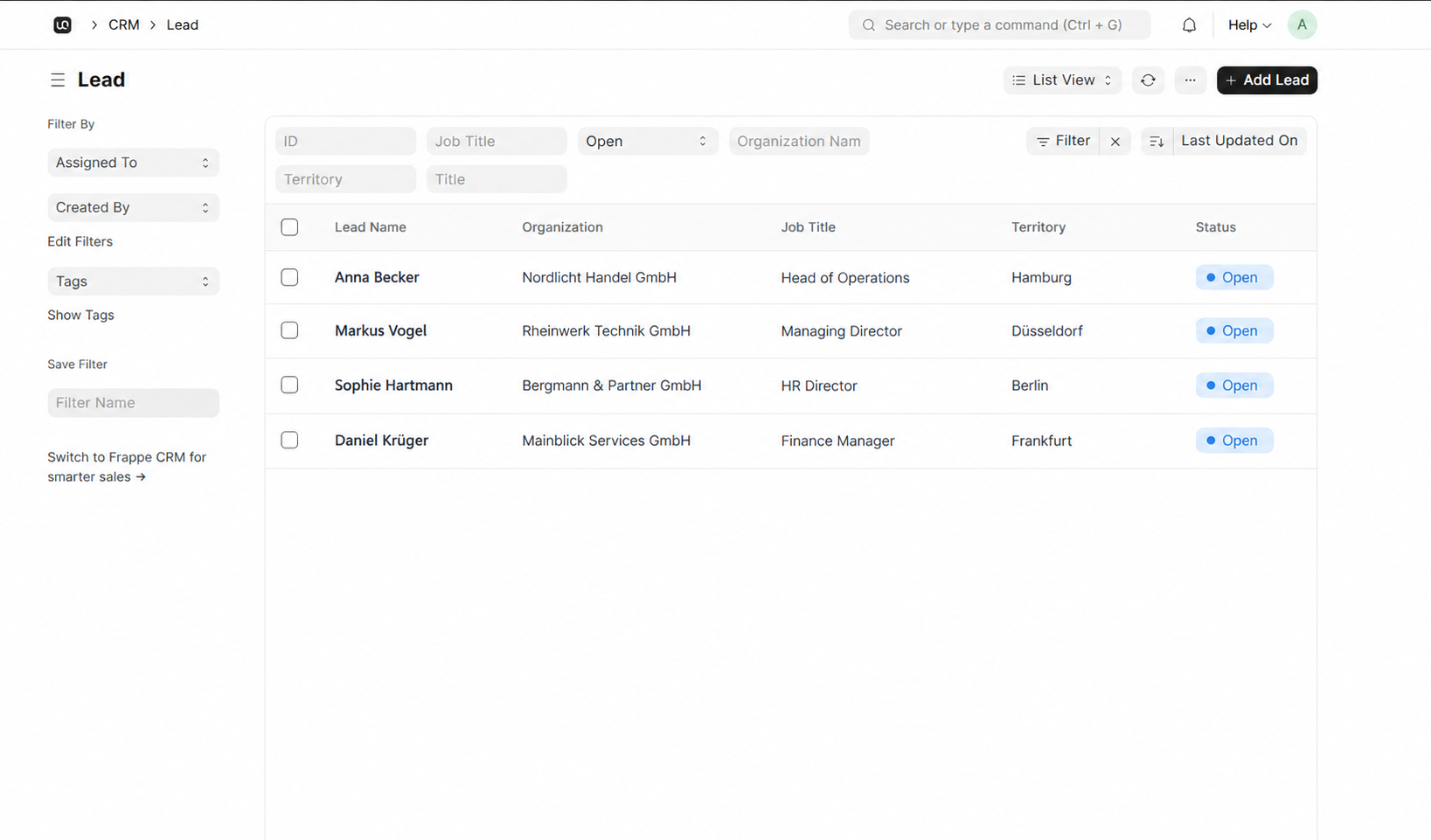Open lead Markus Vogel
Viewport: 1431px width, 840px height.
pyautogui.click(x=380, y=330)
